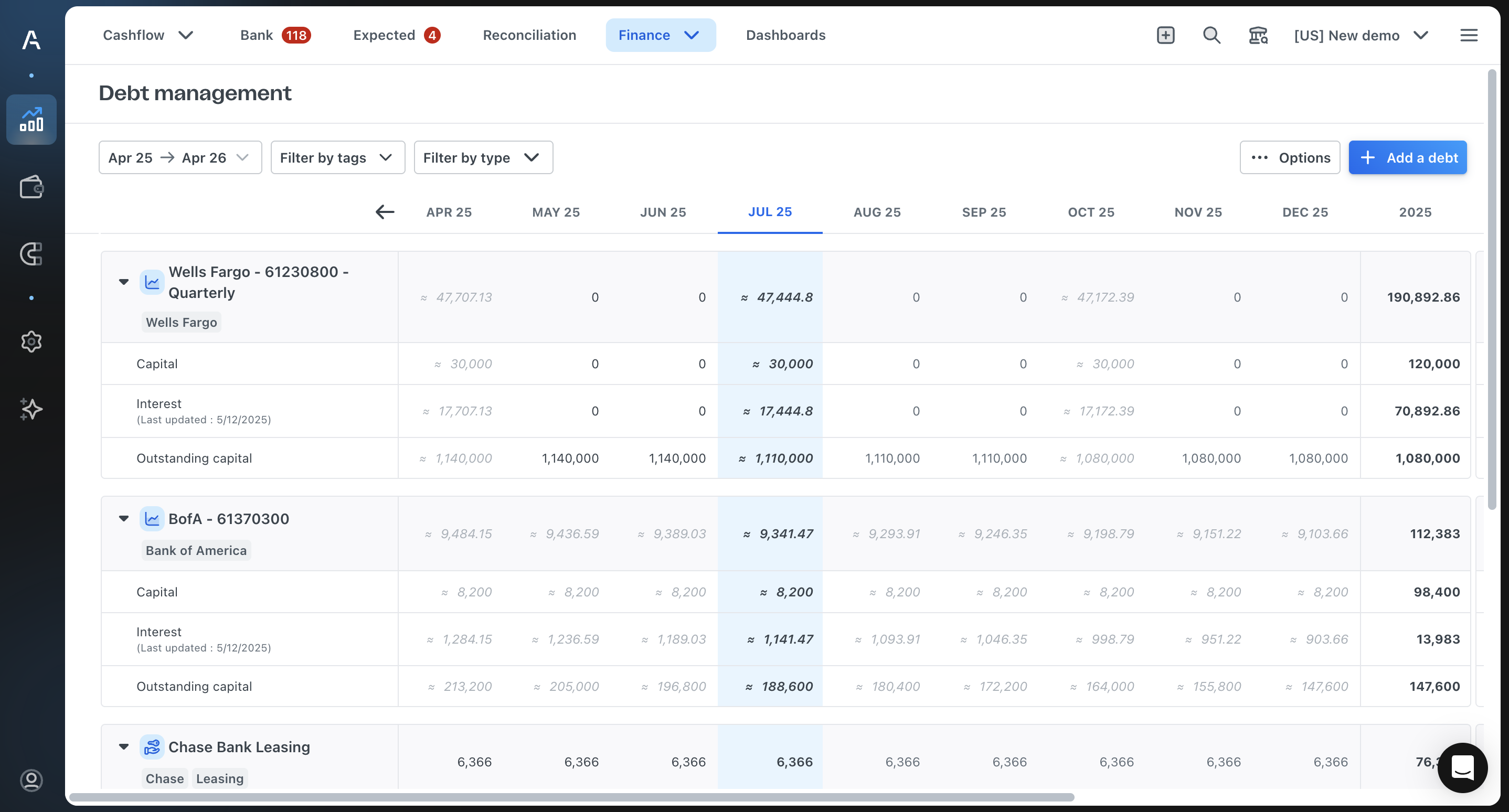Open settings gear in sidebar
This screenshot has width=1509, height=812.
point(31,341)
